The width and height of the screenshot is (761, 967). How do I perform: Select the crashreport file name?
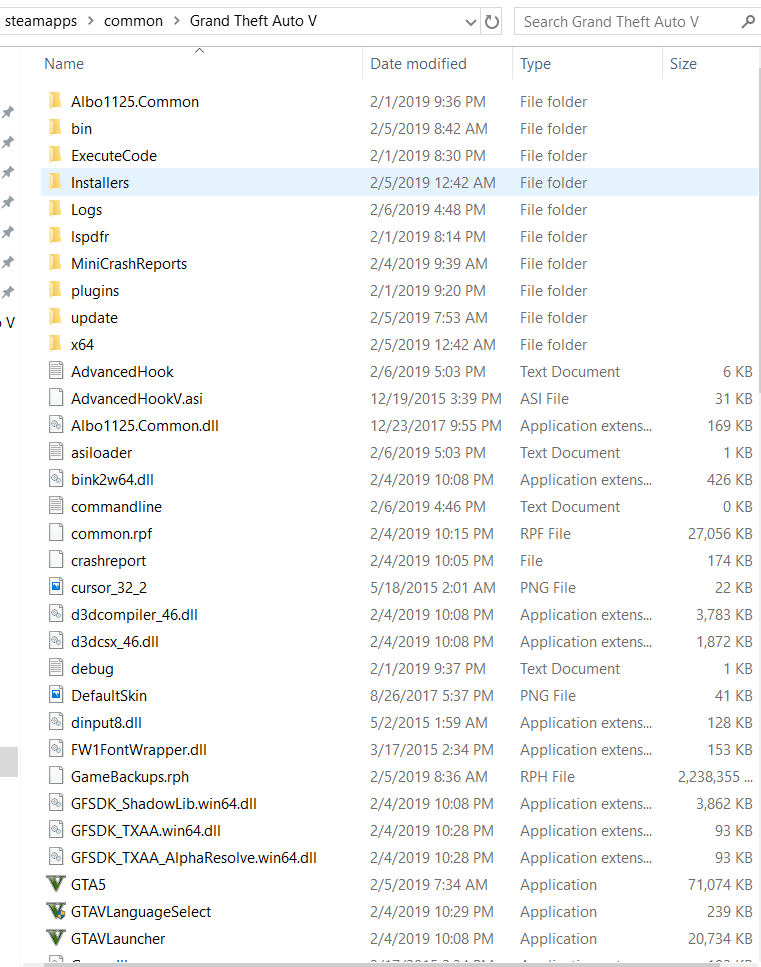click(x=109, y=561)
